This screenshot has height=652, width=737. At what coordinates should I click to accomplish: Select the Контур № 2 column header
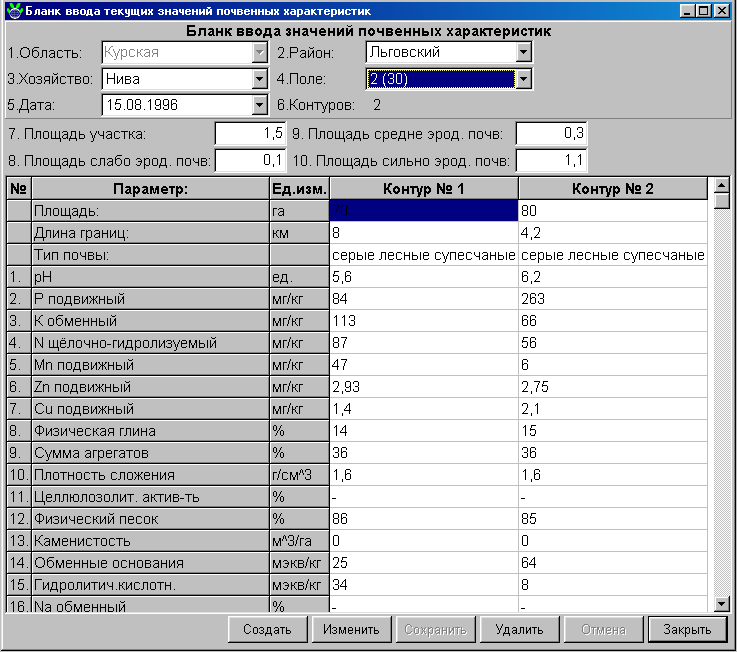coord(613,189)
